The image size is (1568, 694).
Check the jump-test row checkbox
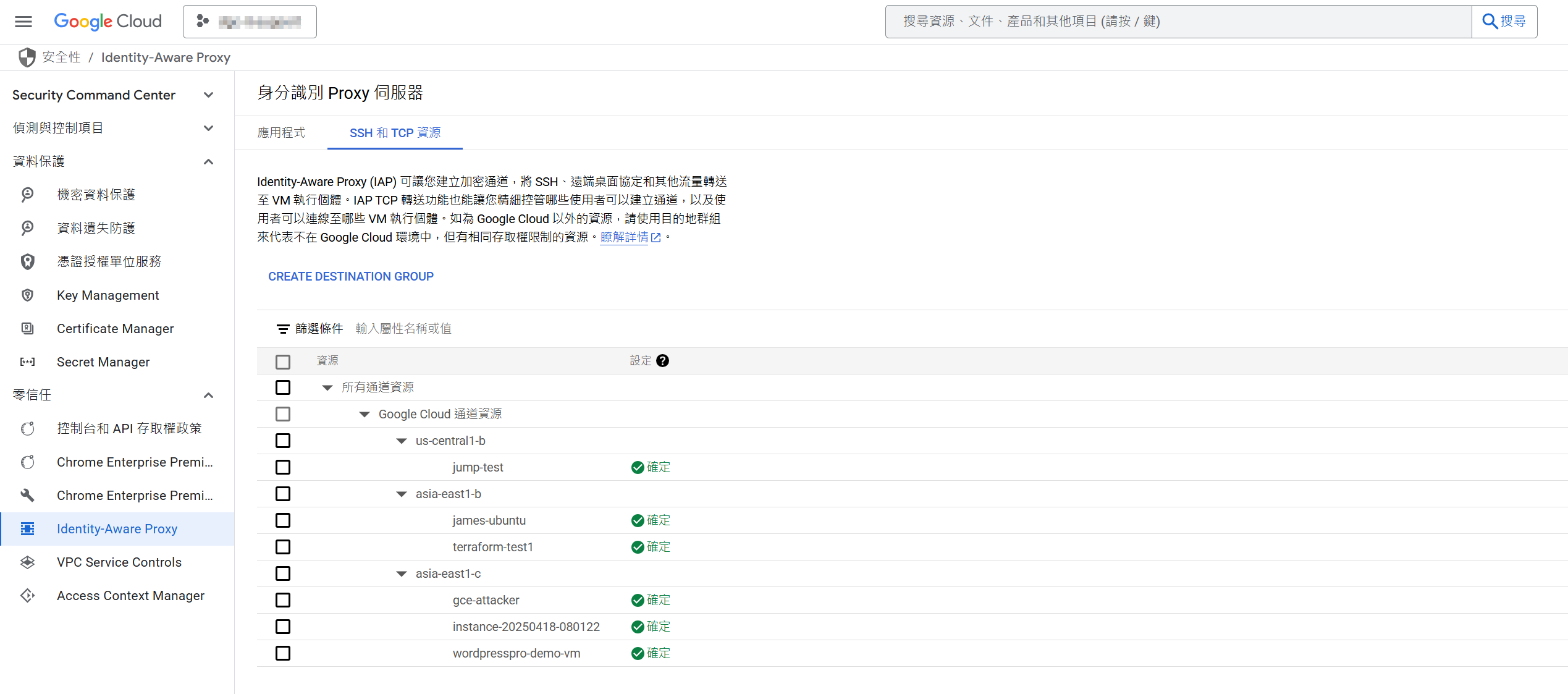point(283,467)
